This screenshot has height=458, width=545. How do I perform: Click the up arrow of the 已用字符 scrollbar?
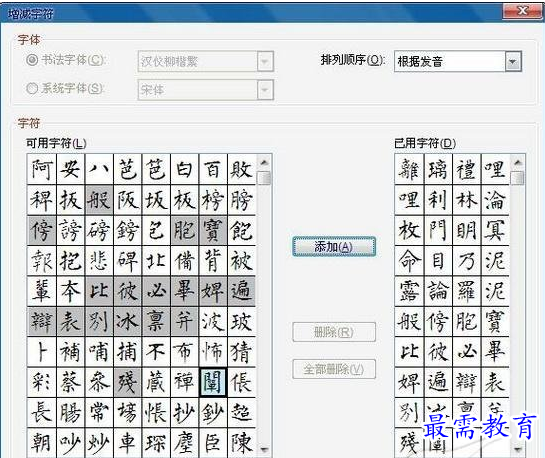pyautogui.click(x=518, y=162)
